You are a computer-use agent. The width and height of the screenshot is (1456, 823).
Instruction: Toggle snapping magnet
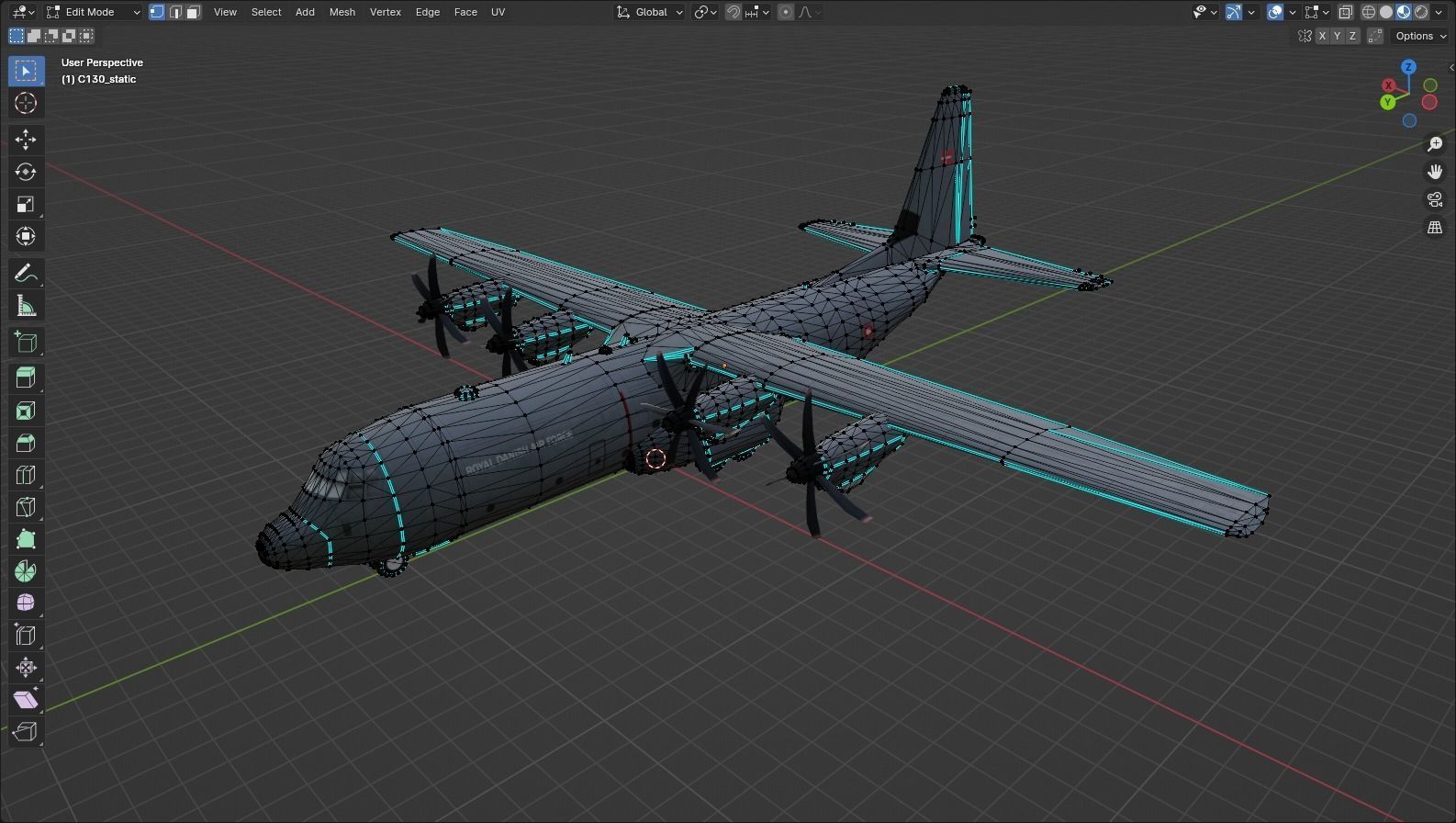coord(734,12)
